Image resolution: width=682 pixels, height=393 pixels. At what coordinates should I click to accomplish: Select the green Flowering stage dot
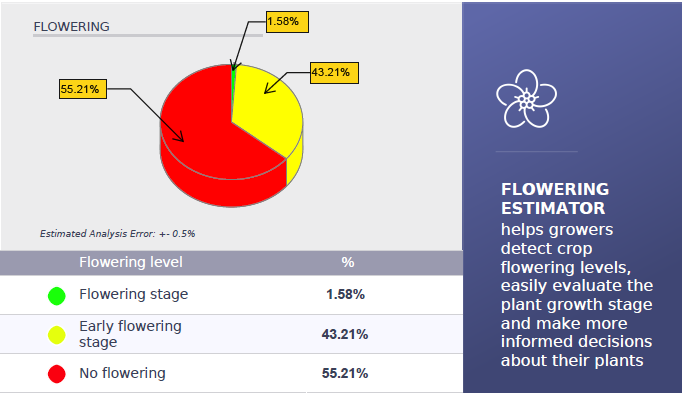pyautogui.click(x=57, y=296)
